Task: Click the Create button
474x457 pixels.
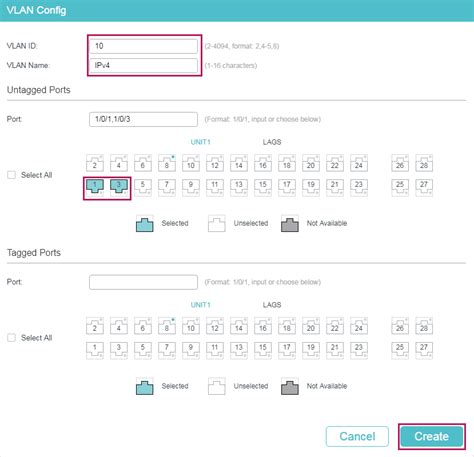Action: pos(432,436)
